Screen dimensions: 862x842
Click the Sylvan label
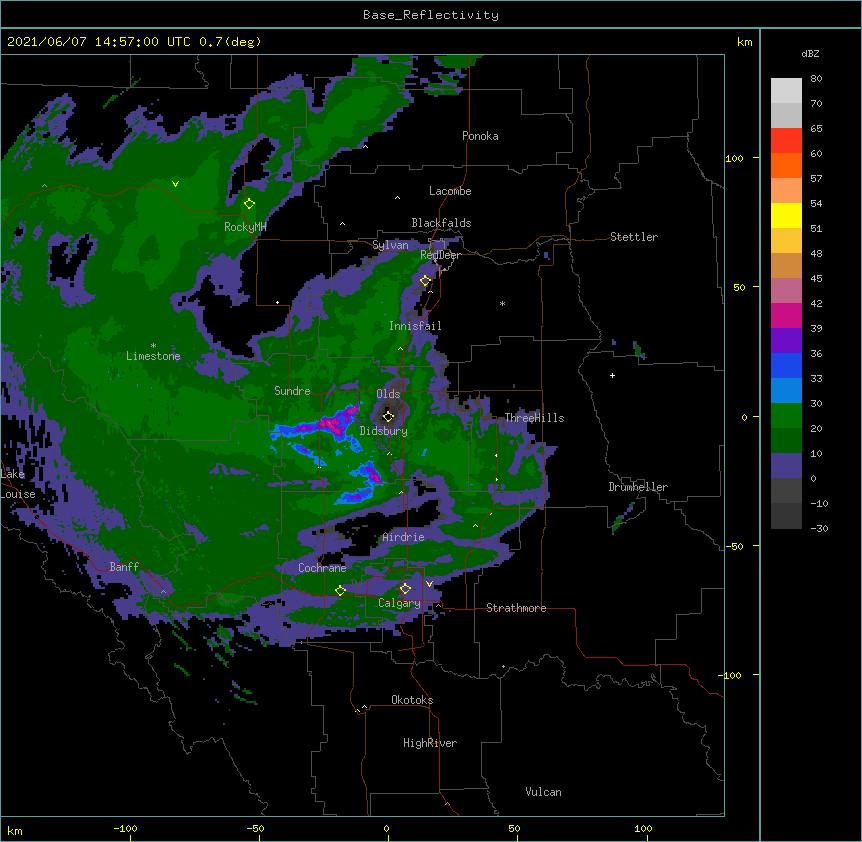(x=390, y=245)
